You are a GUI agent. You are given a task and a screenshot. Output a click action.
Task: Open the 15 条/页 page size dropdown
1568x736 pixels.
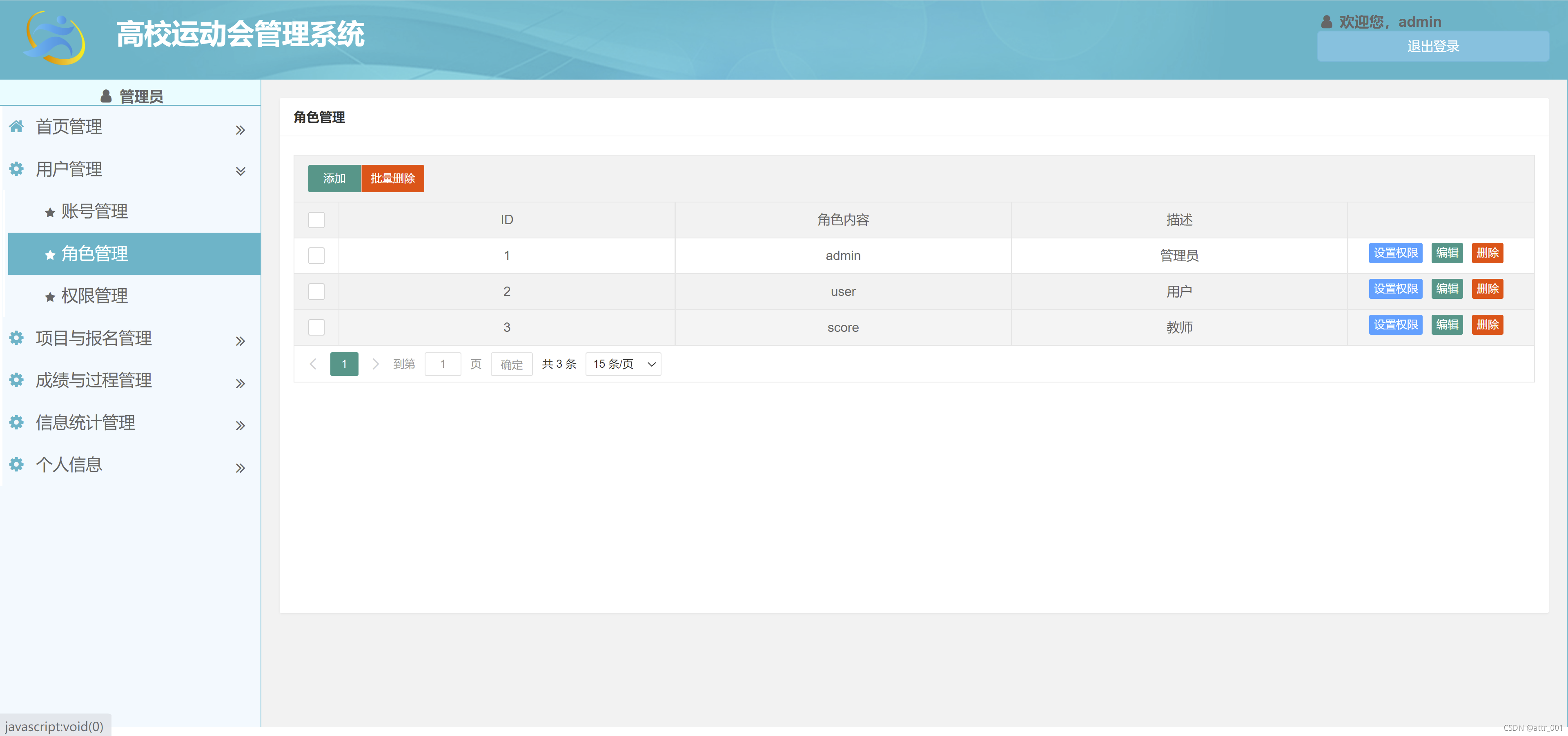(623, 364)
